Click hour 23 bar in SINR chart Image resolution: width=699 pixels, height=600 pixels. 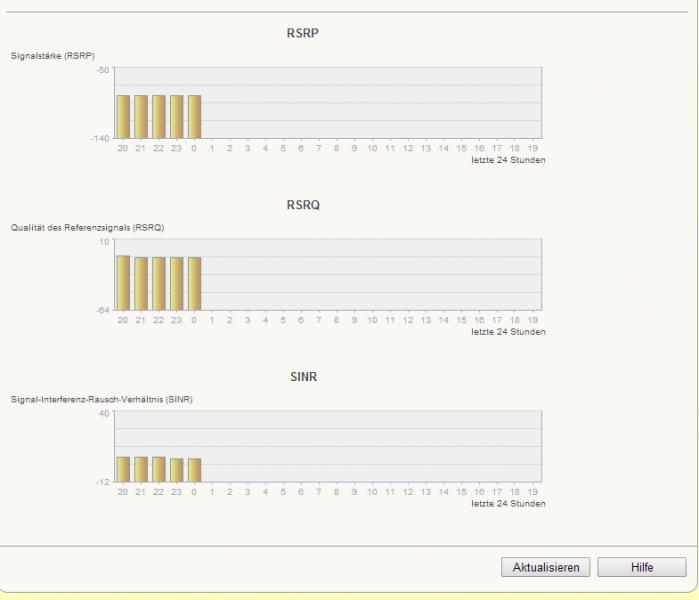tap(177, 470)
